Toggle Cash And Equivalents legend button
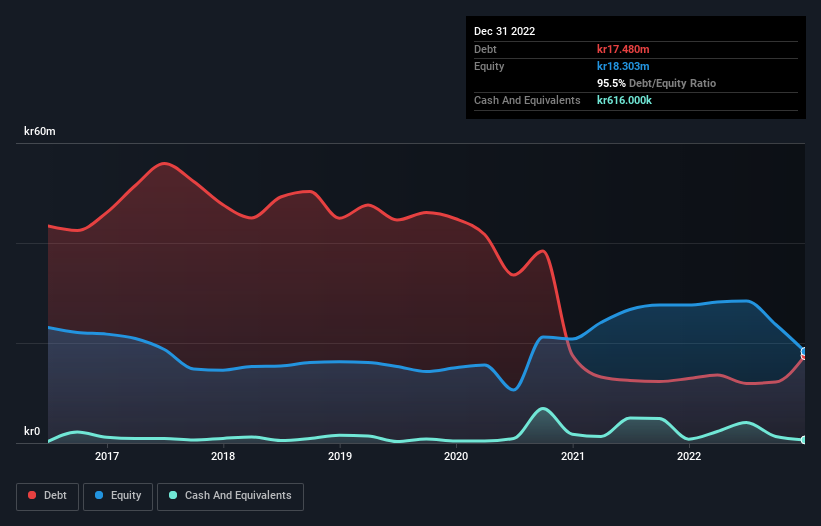The height and width of the screenshot is (526, 821). click(230, 496)
